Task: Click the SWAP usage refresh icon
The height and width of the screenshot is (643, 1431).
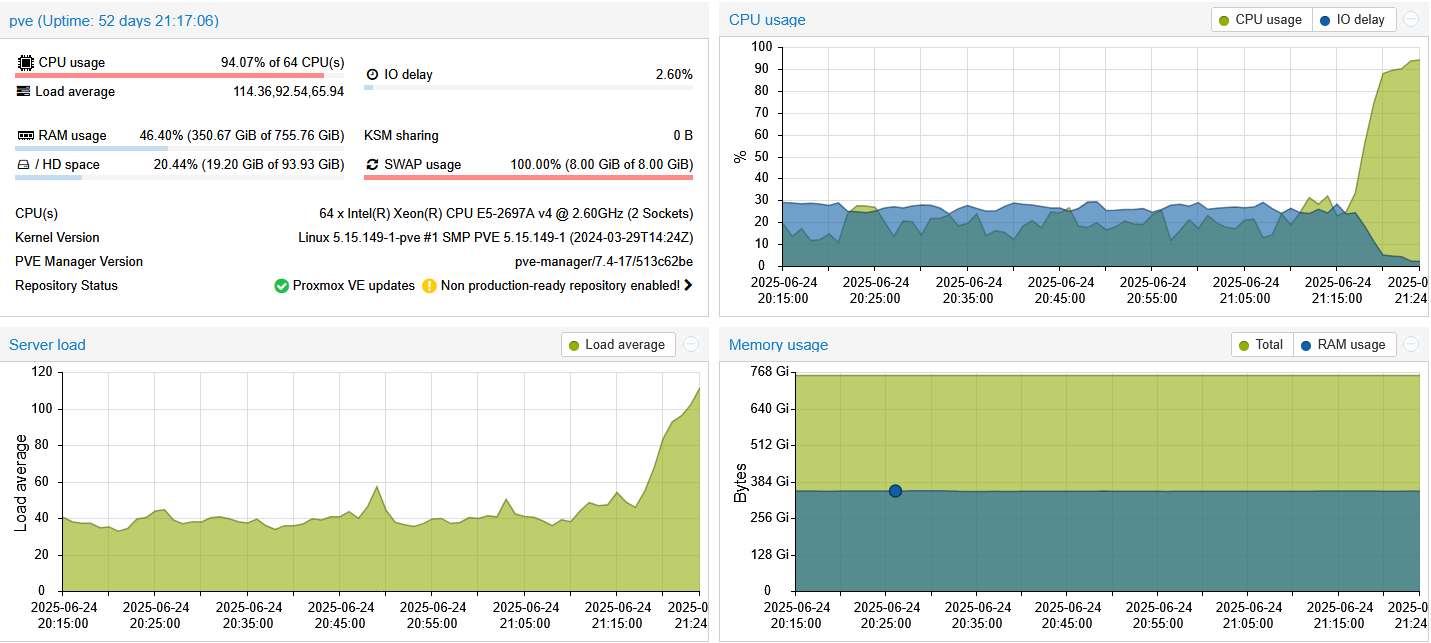Action: 372,165
